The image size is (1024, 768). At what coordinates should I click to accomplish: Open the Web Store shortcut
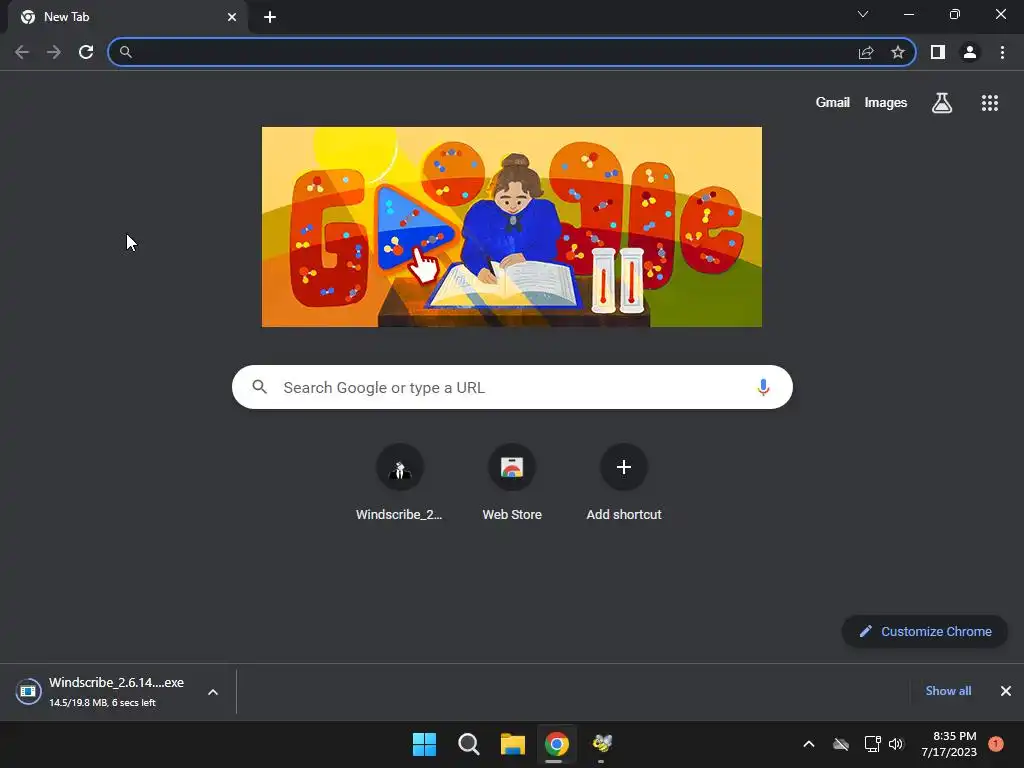click(512, 483)
